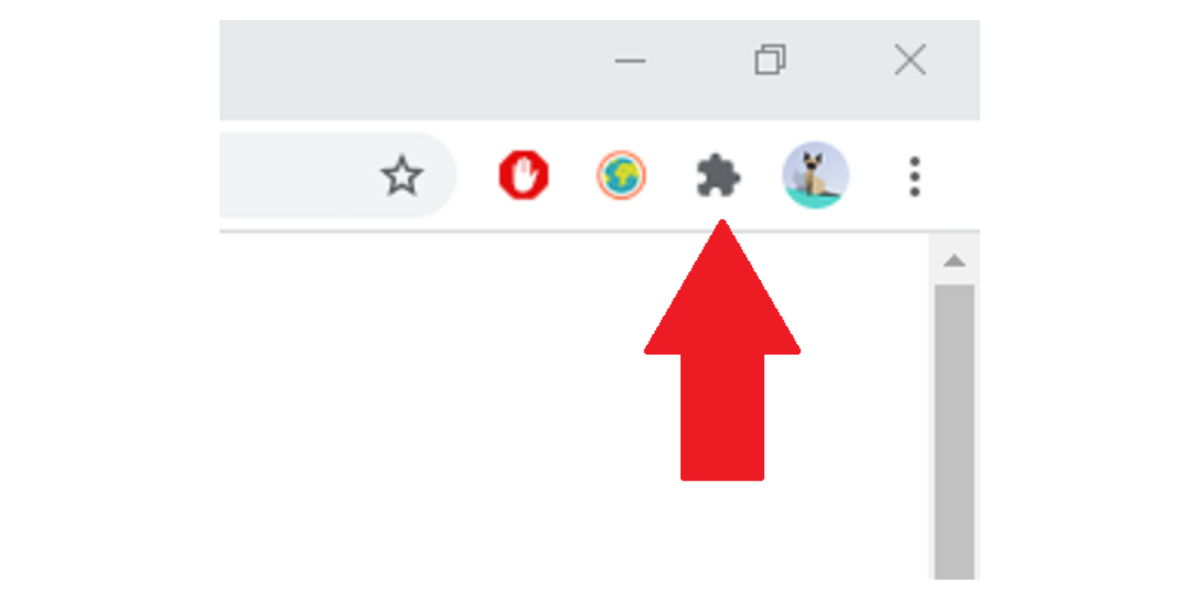Screen dimensions: 1200x600
Task: Bookmark this page with the star
Action: coord(402,177)
